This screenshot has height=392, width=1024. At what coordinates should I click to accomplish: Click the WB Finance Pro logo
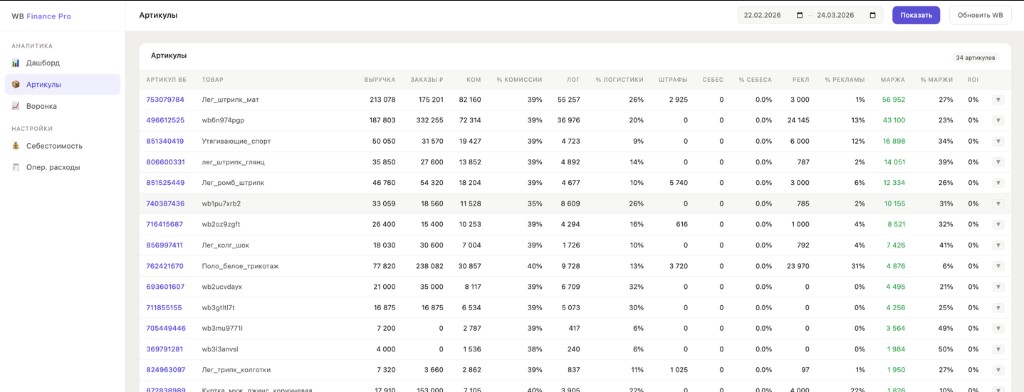[x=41, y=16]
